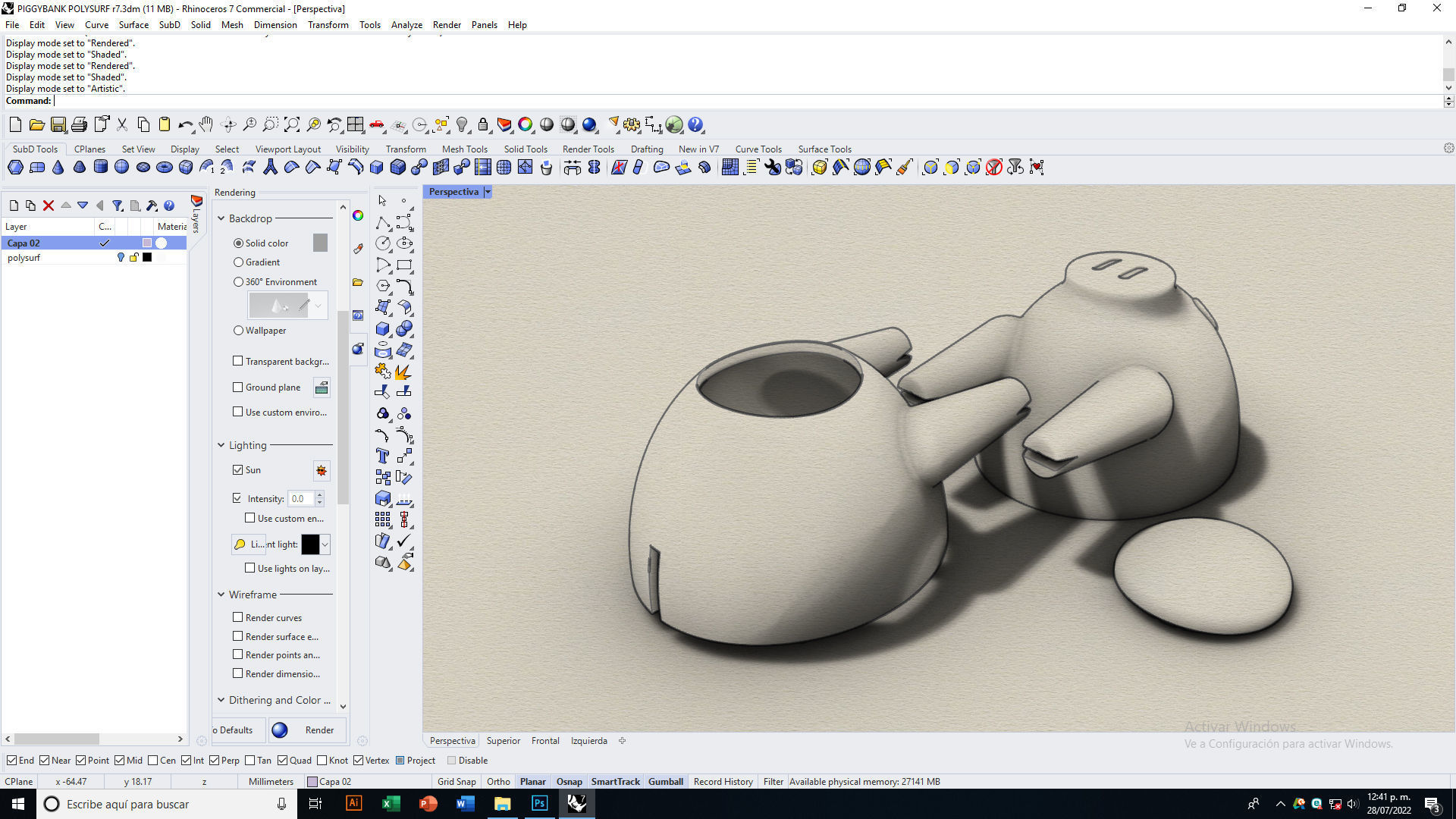Click the Undo arrow icon
The height and width of the screenshot is (819, 1456).
[185, 125]
